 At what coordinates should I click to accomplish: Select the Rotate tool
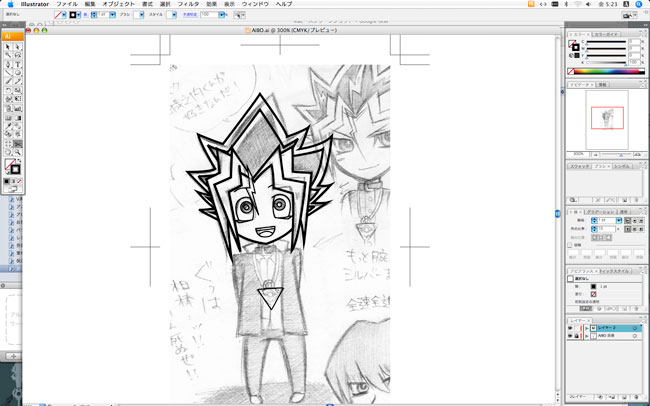pos(8,90)
